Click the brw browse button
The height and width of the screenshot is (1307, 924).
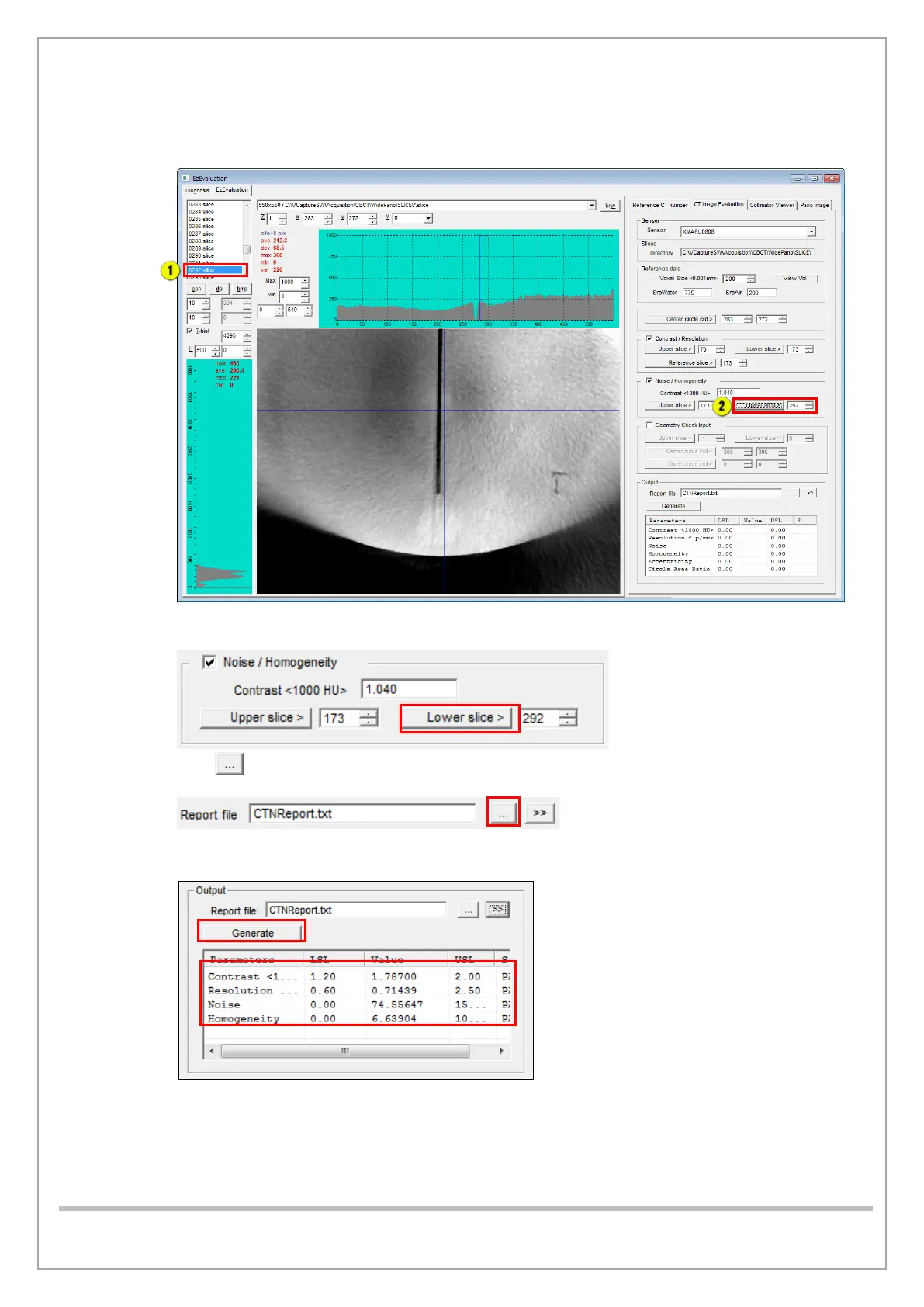611,206
